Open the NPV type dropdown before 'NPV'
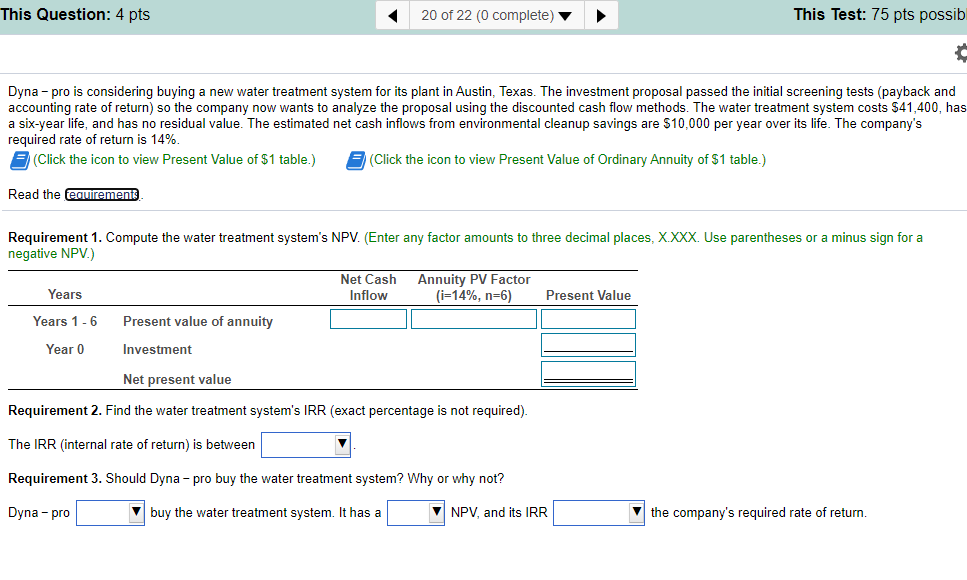Viewport: 967px width, 580px height. click(x=416, y=513)
